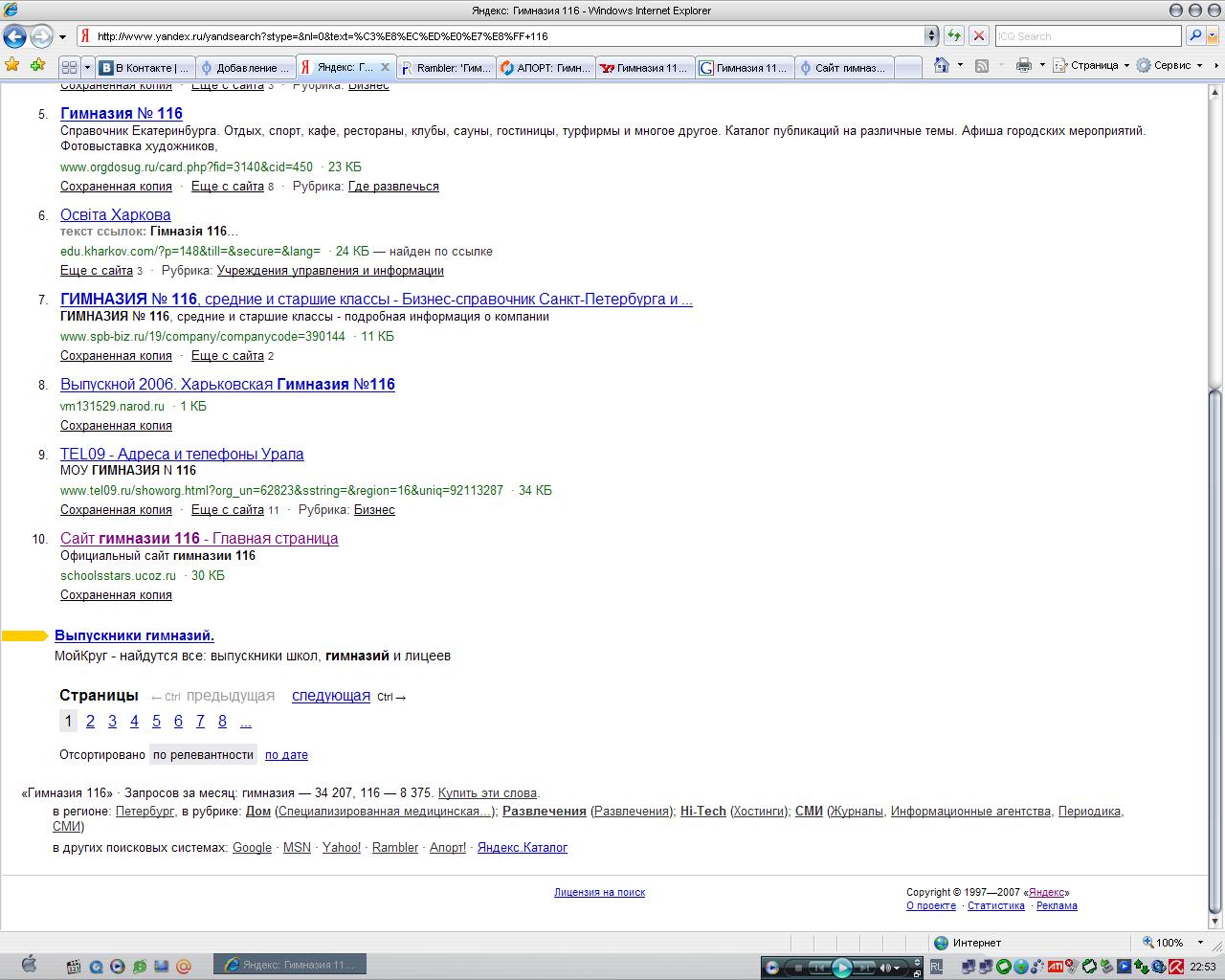The height and width of the screenshot is (980, 1225).
Task: Skip to next track on media toolbar
Action: pyautogui.click(x=863, y=968)
